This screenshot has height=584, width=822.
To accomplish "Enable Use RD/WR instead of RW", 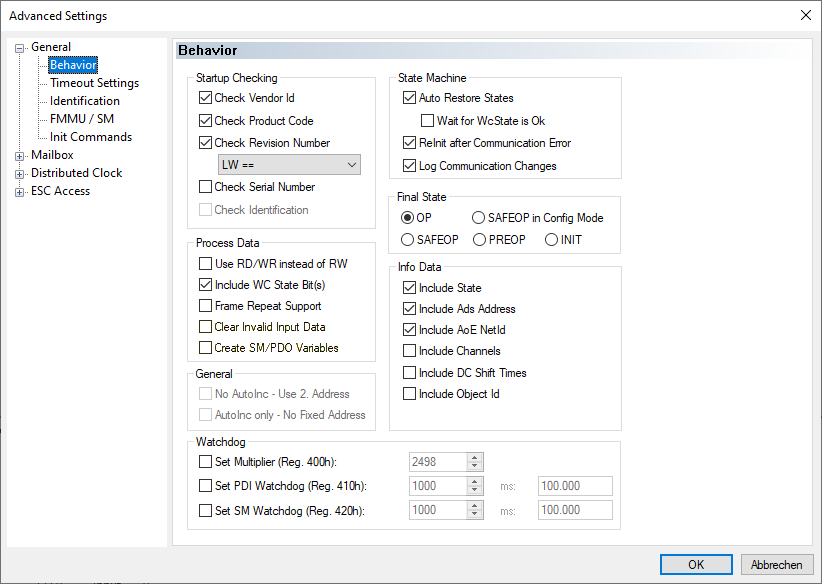I will [206, 264].
